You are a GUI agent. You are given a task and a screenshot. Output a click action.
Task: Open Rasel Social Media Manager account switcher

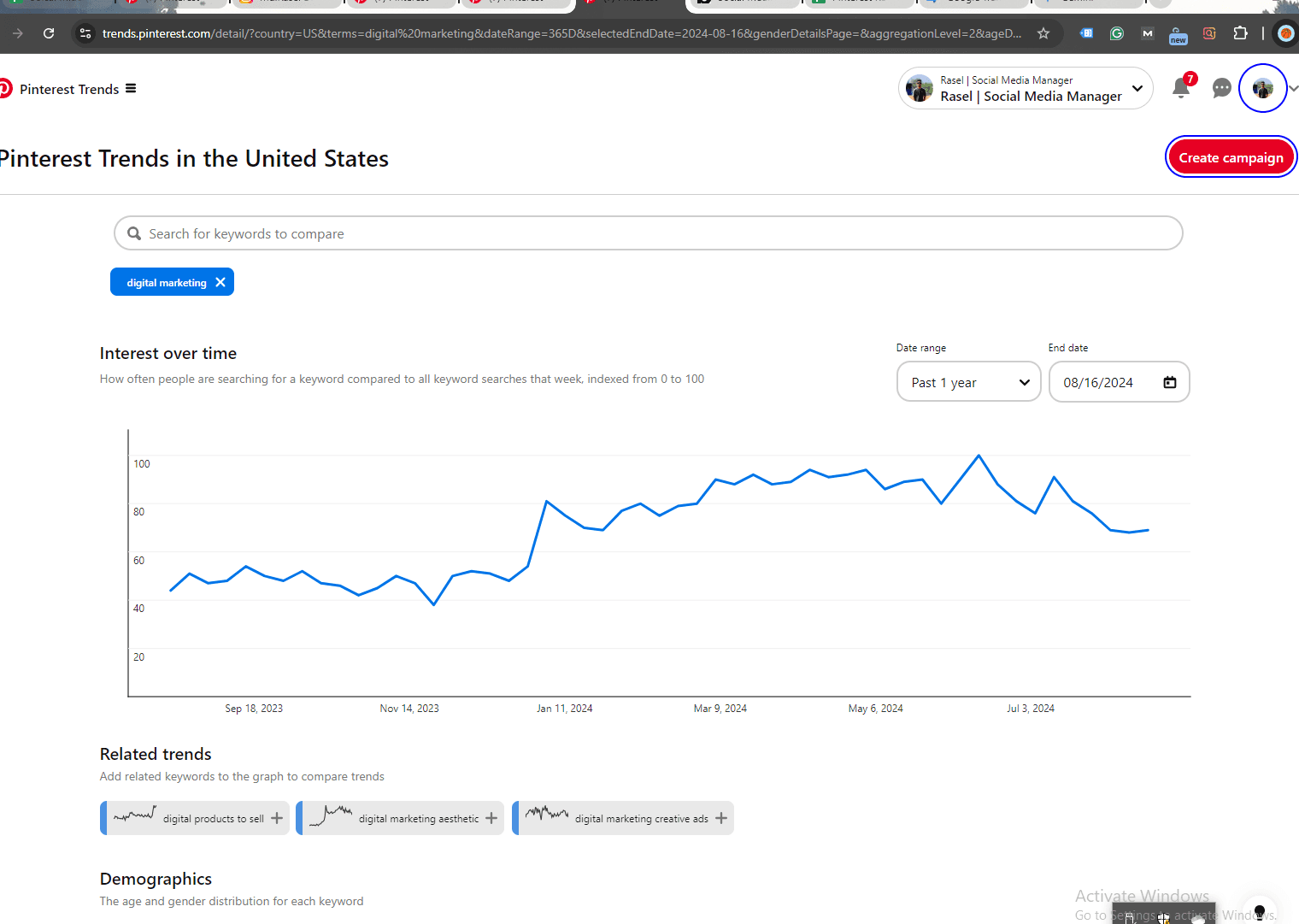tap(1026, 88)
